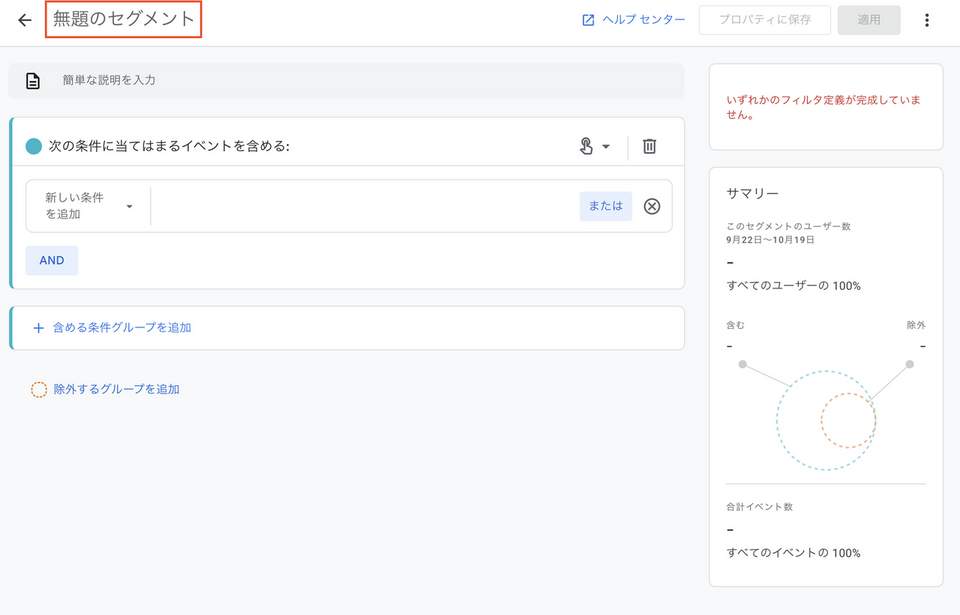Screen dimensions: 960x615
Task: Click the touch-hand event scope icon
Action: 586,147
